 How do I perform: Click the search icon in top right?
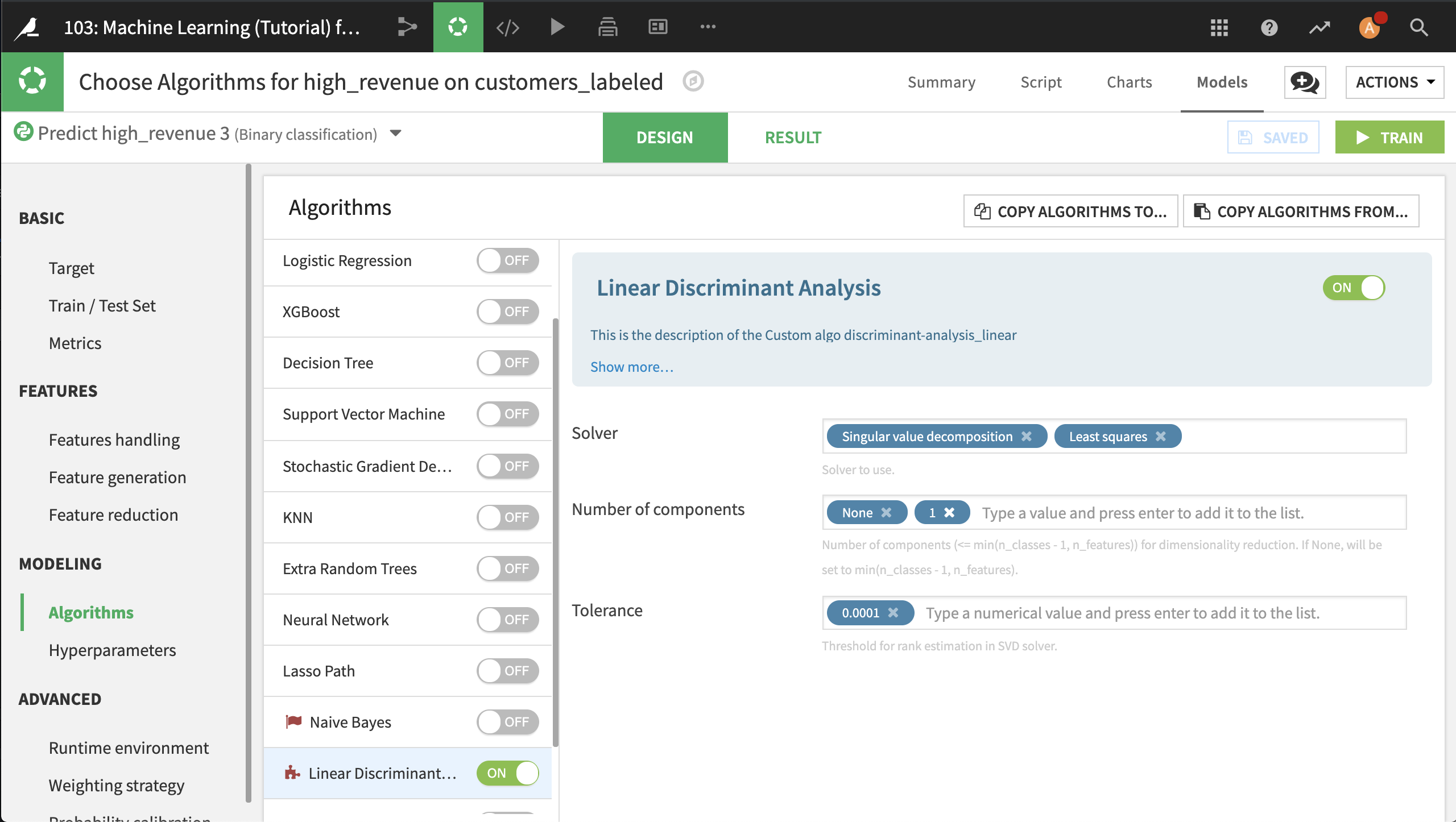click(1418, 27)
